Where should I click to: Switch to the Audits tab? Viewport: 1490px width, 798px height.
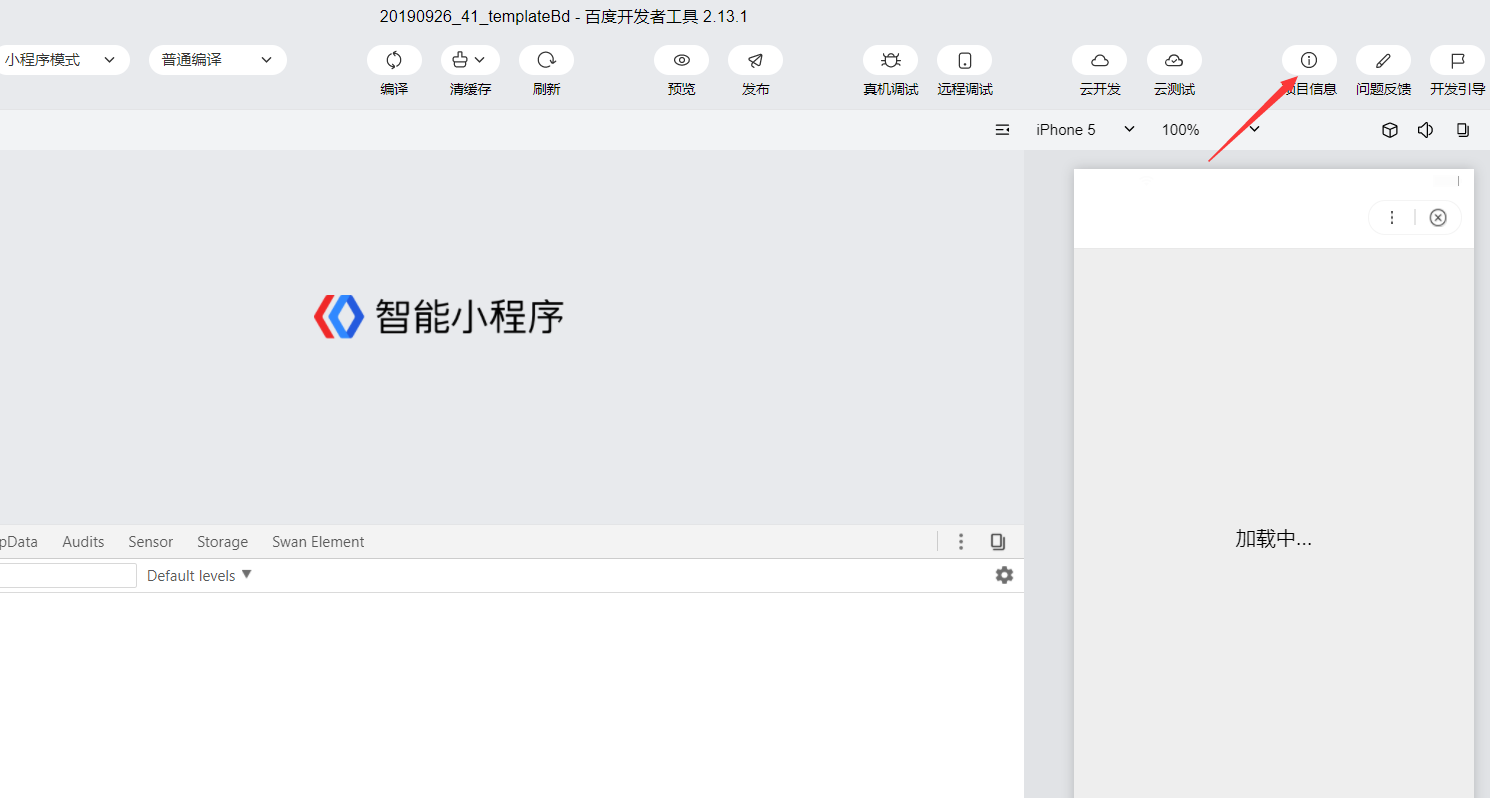click(x=83, y=541)
